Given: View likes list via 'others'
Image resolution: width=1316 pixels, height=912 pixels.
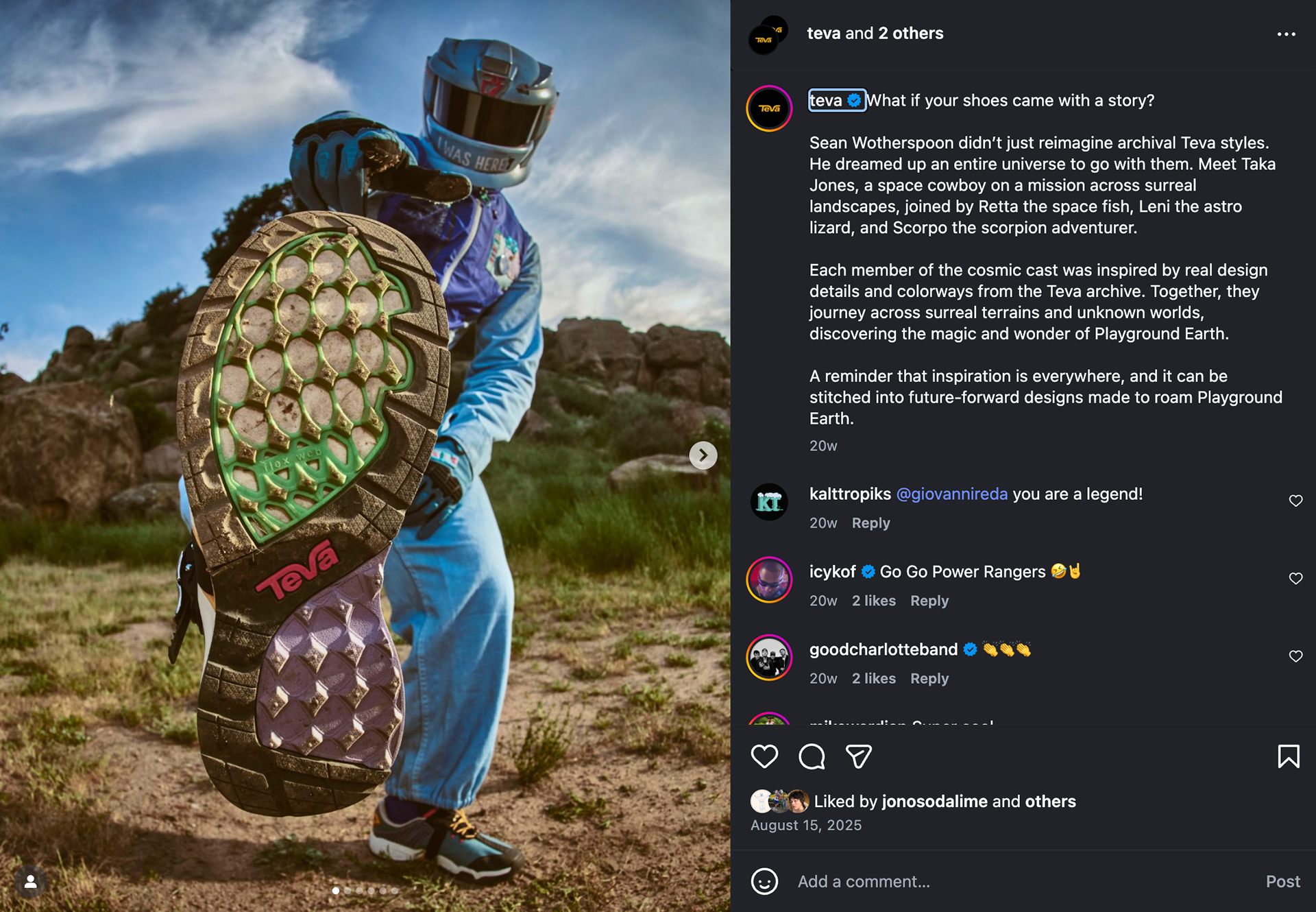Looking at the screenshot, I should 1050,801.
